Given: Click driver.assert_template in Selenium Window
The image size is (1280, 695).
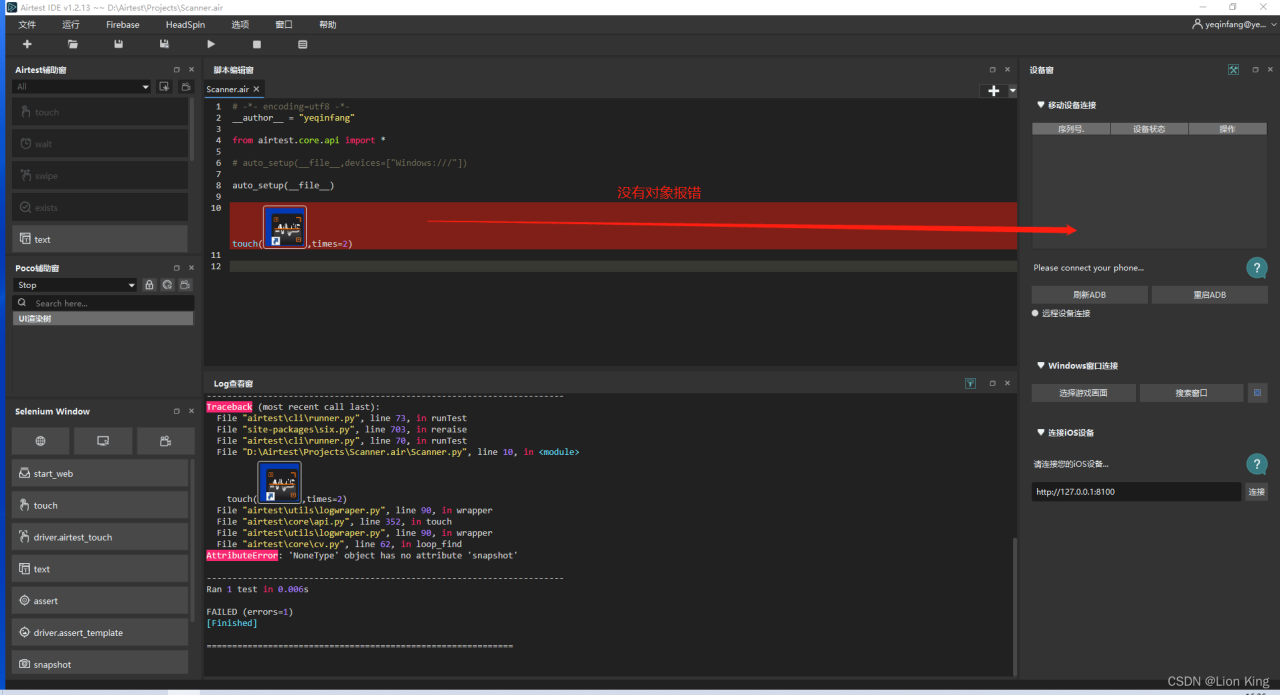Looking at the screenshot, I should click(x=100, y=632).
